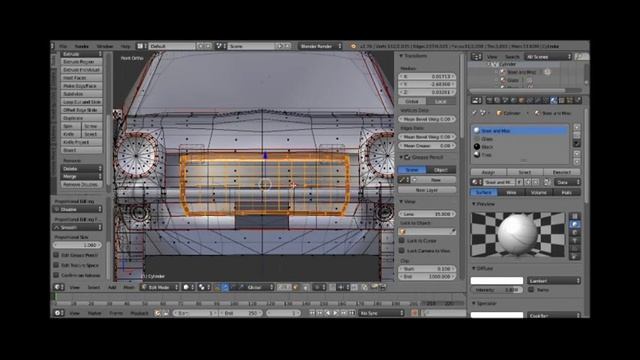Viewport: 640px width, 360px height.
Task: Click the Knife Project button
Action: pos(82,142)
